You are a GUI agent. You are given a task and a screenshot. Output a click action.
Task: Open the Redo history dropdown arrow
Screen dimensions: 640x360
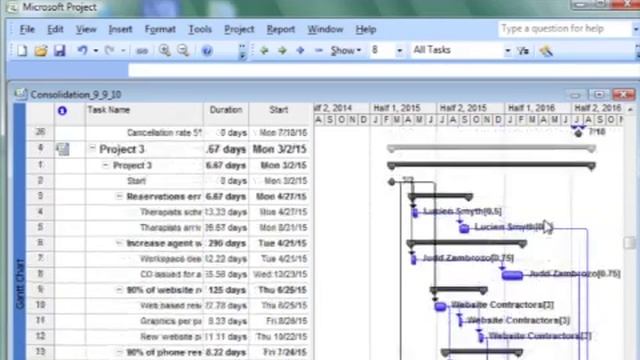click(123, 51)
